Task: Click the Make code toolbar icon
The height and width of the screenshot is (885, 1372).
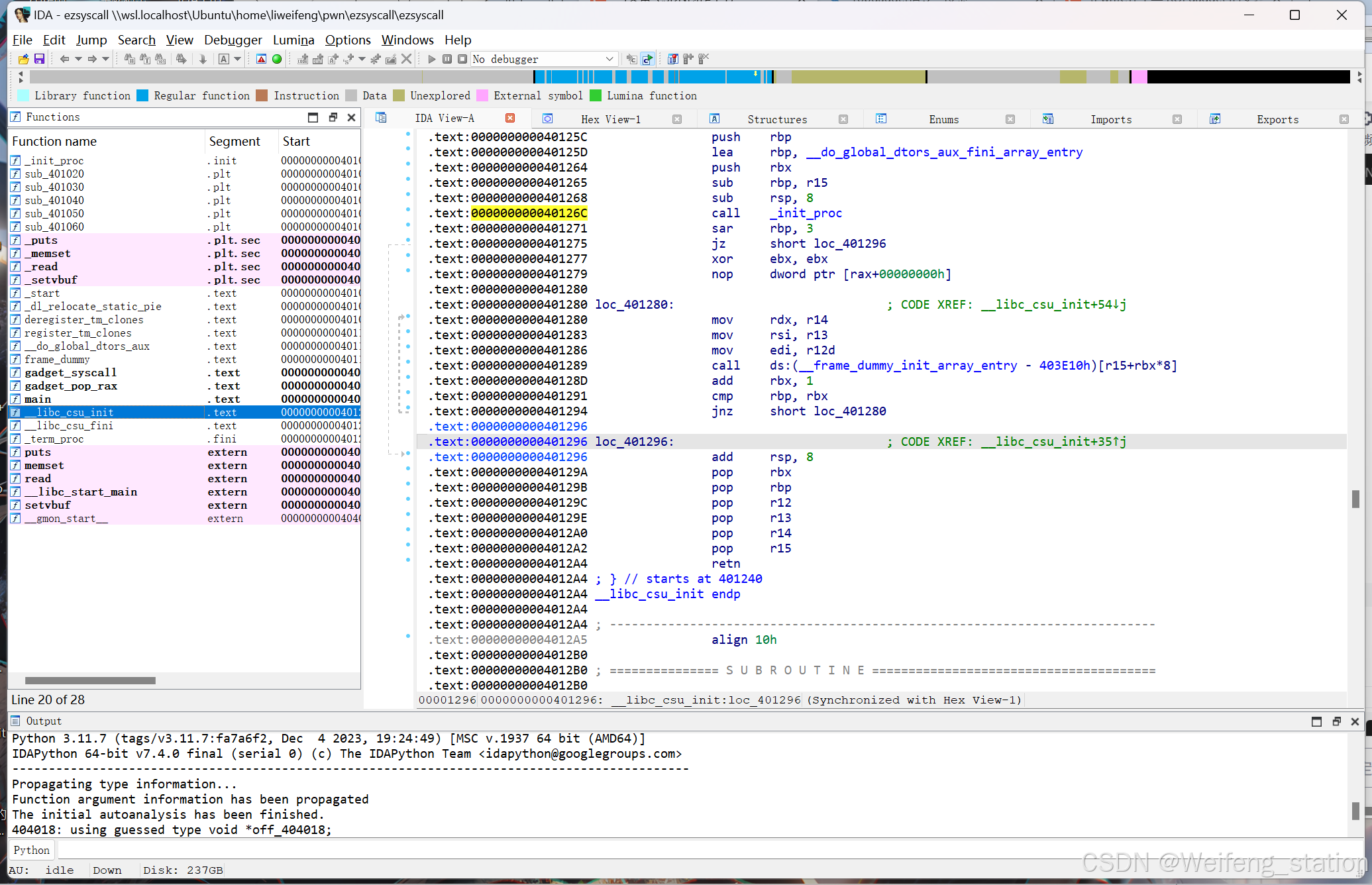Action: tap(302, 59)
